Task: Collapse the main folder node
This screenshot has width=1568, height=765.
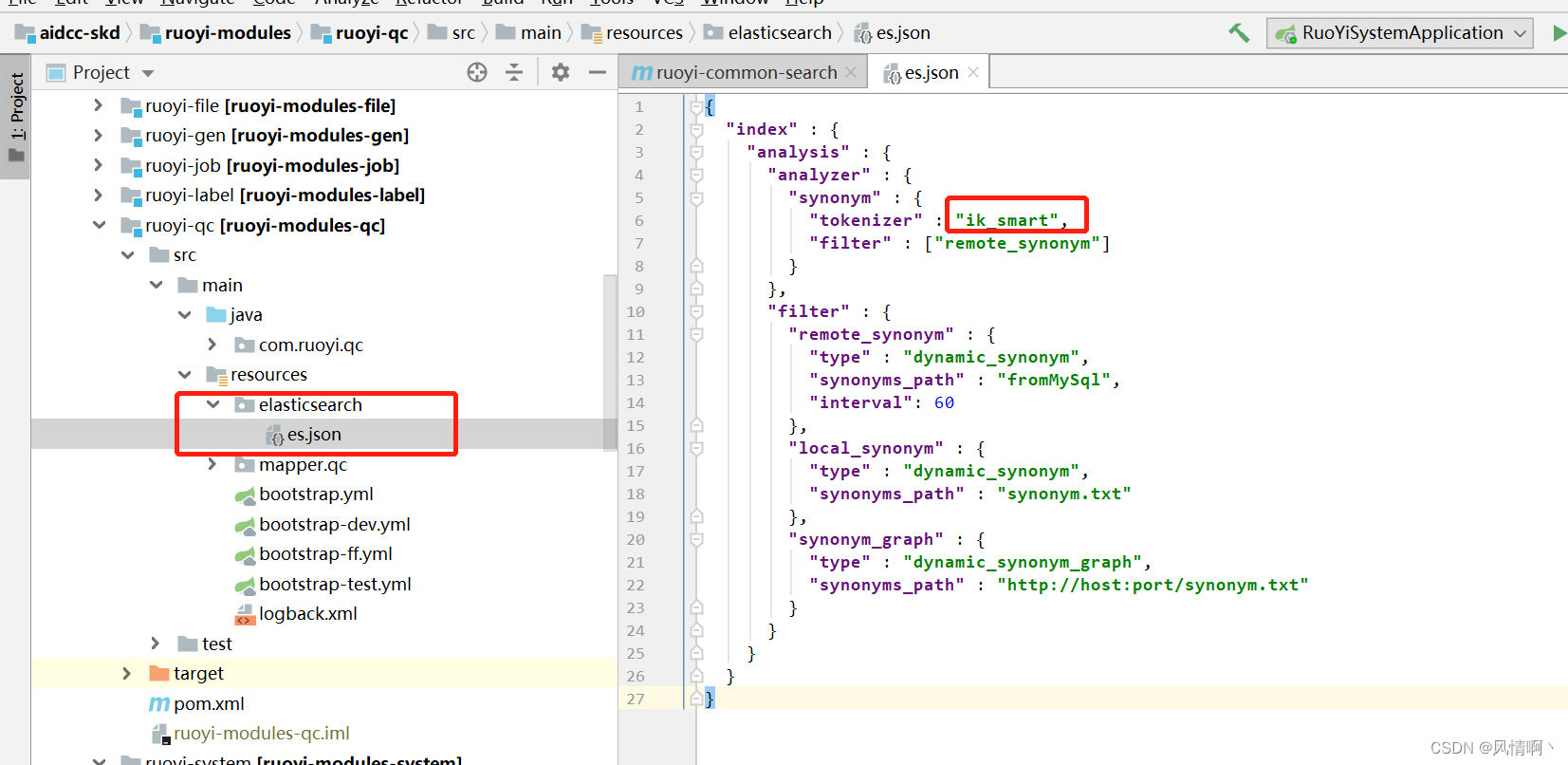Action: (156, 285)
